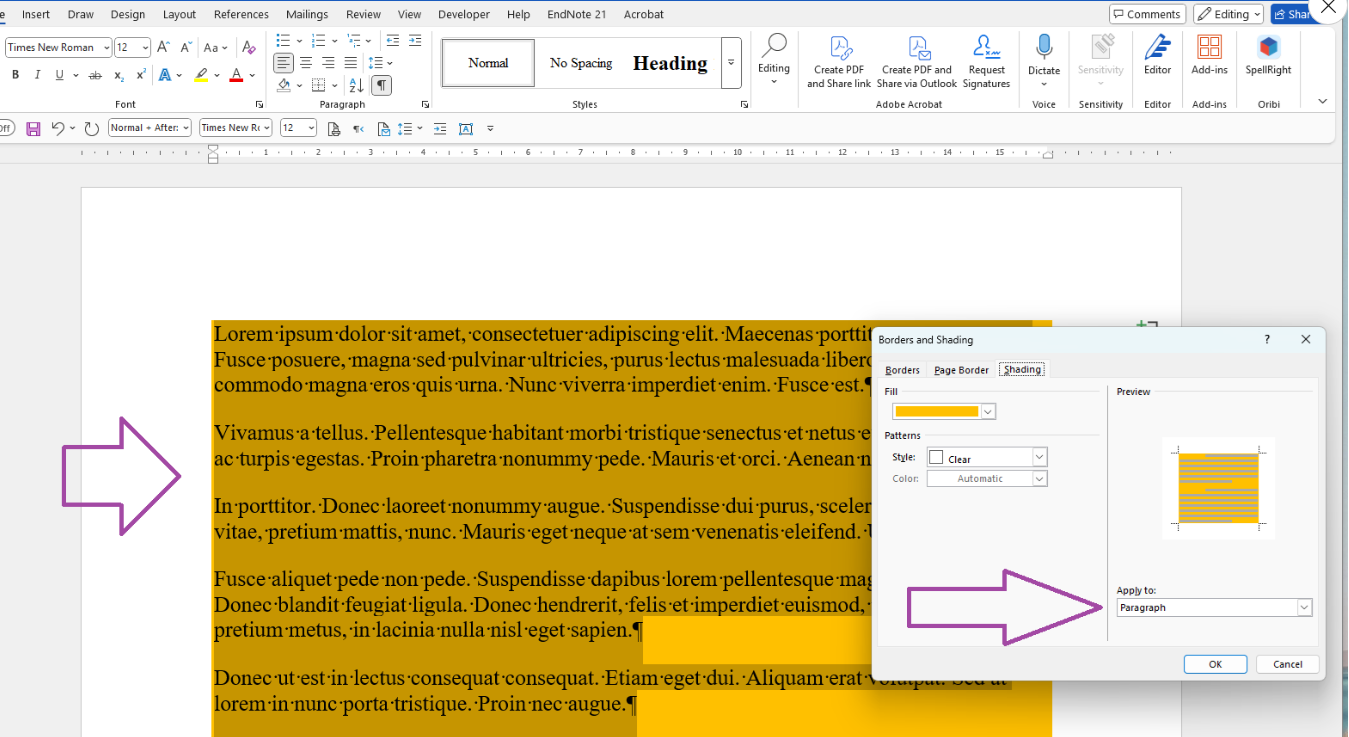Open the Apply to dropdown
Screen dimensions: 1349x737
pos(1304,607)
